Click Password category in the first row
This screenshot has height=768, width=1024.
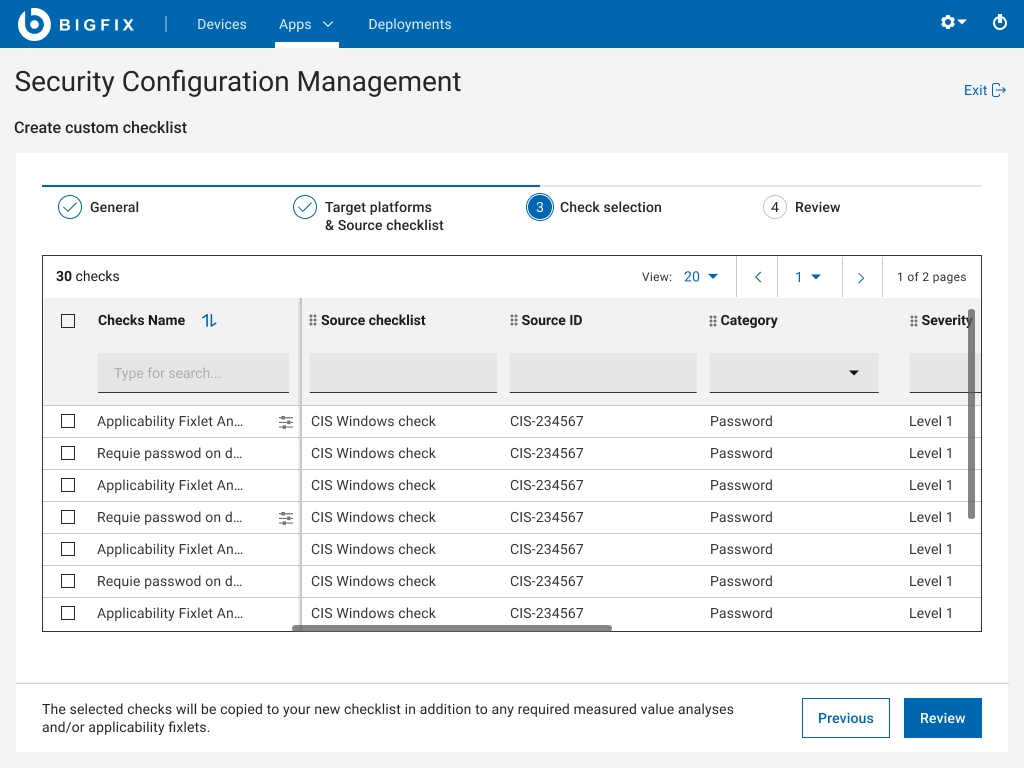pos(741,421)
